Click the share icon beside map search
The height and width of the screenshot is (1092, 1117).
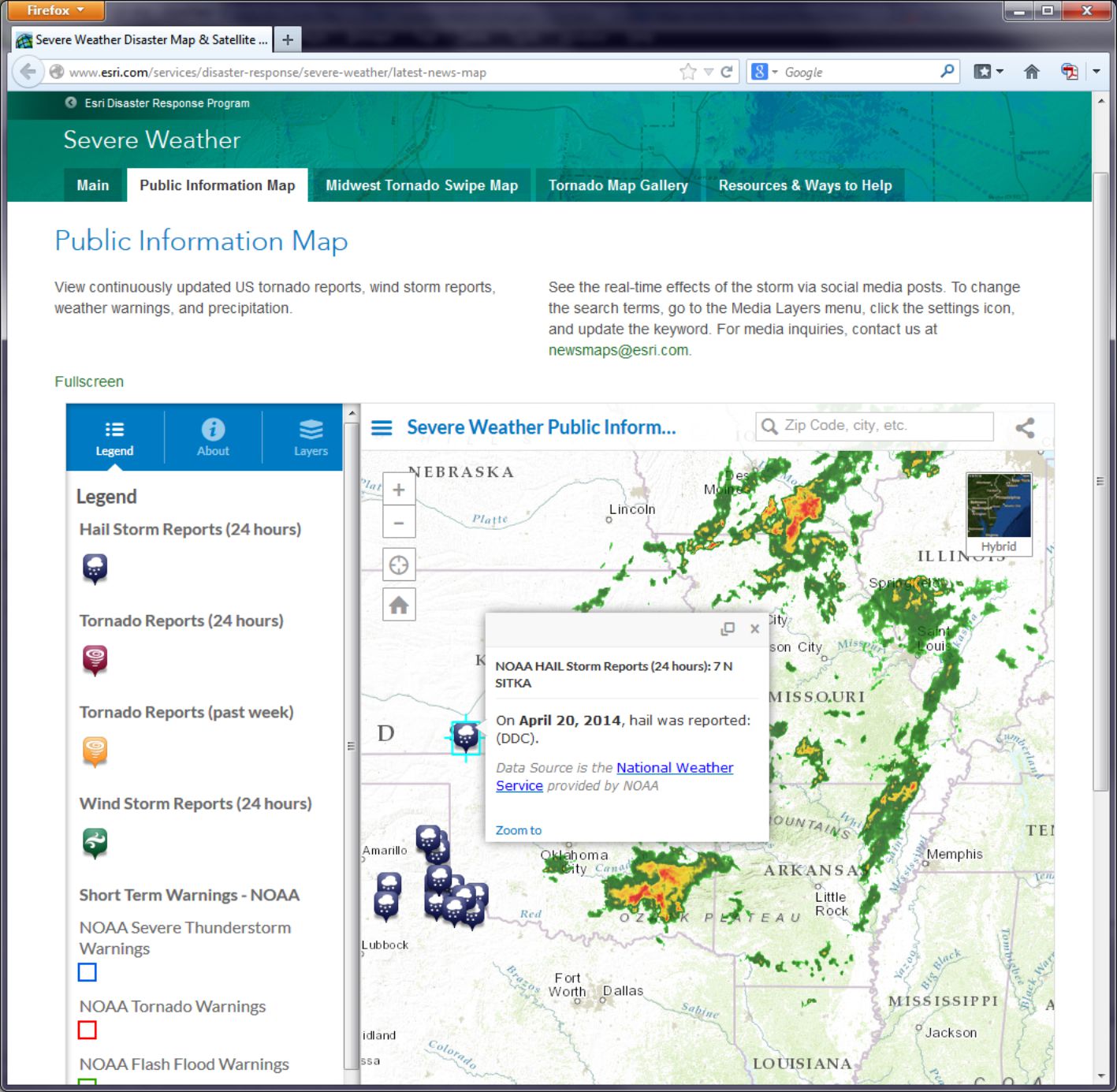(x=1025, y=428)
